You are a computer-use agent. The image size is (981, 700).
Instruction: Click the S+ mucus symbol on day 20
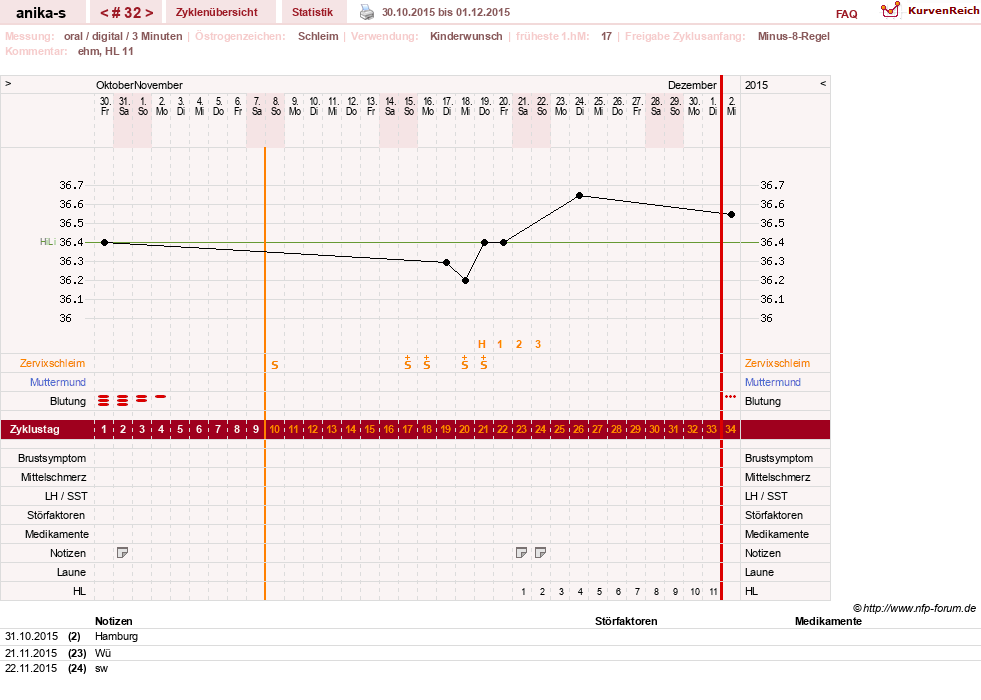click(465, 363)
